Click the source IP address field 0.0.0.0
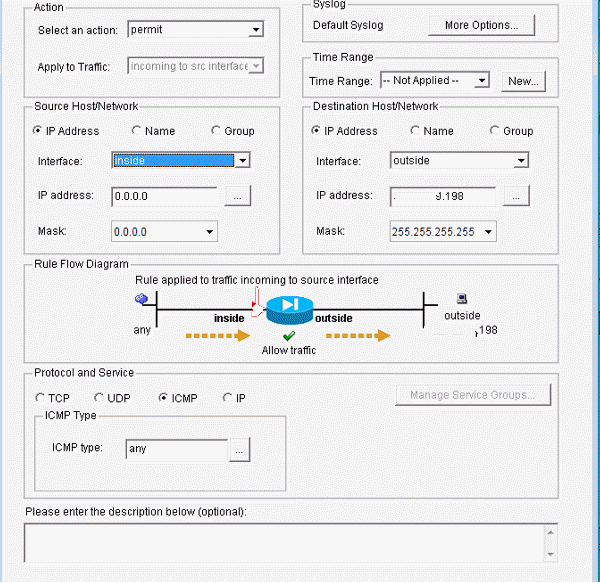This screenshot has height=583, width=600. click(x=165, y=196)
